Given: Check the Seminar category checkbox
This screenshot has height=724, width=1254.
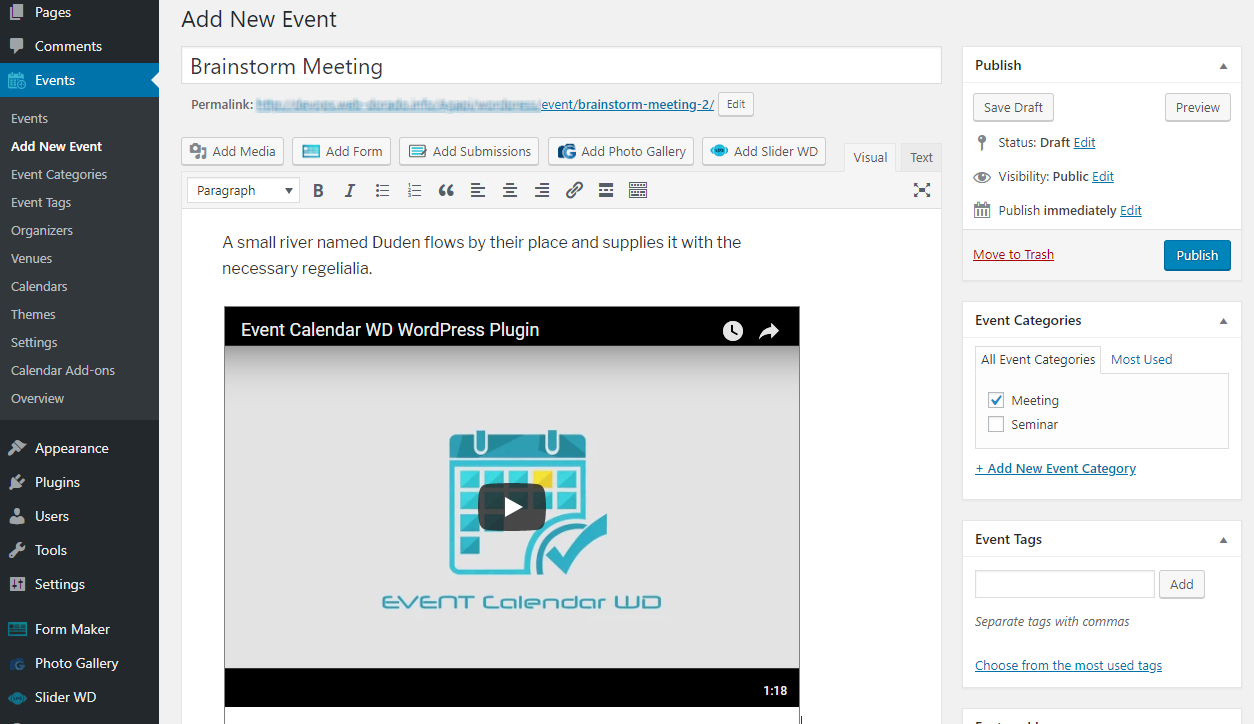Looking at the screenshot, I should (996, 424).
